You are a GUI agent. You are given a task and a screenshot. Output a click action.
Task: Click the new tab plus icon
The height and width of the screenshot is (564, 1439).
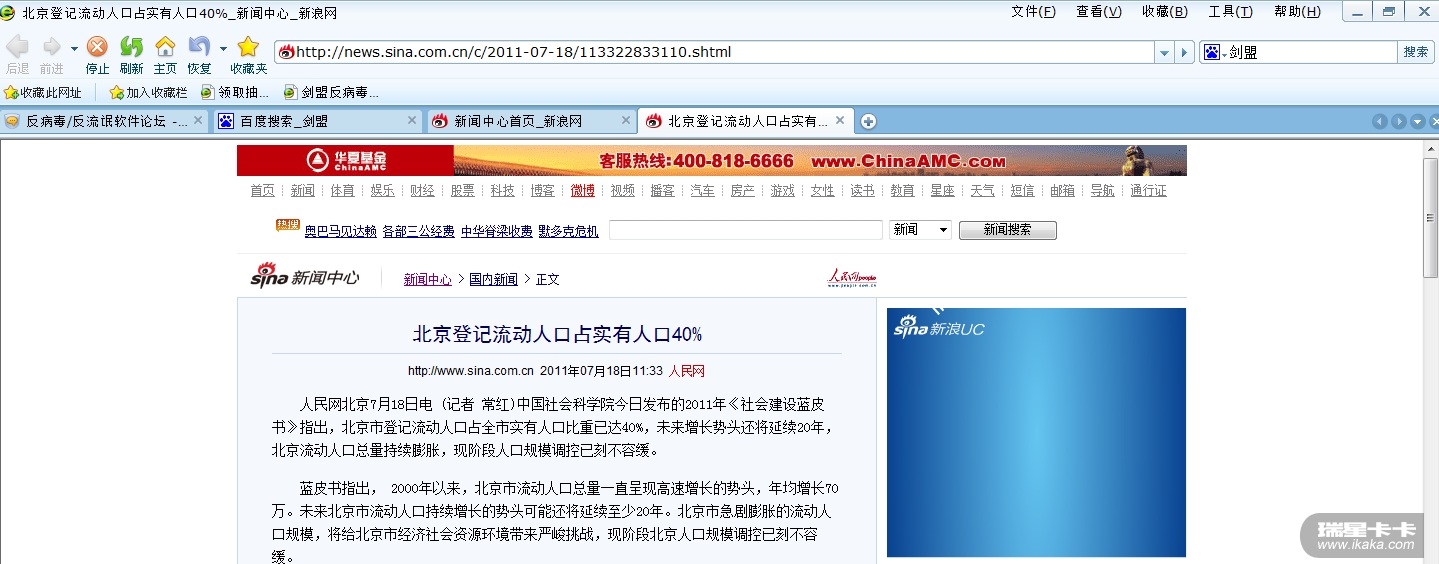(x=869, y=122)
